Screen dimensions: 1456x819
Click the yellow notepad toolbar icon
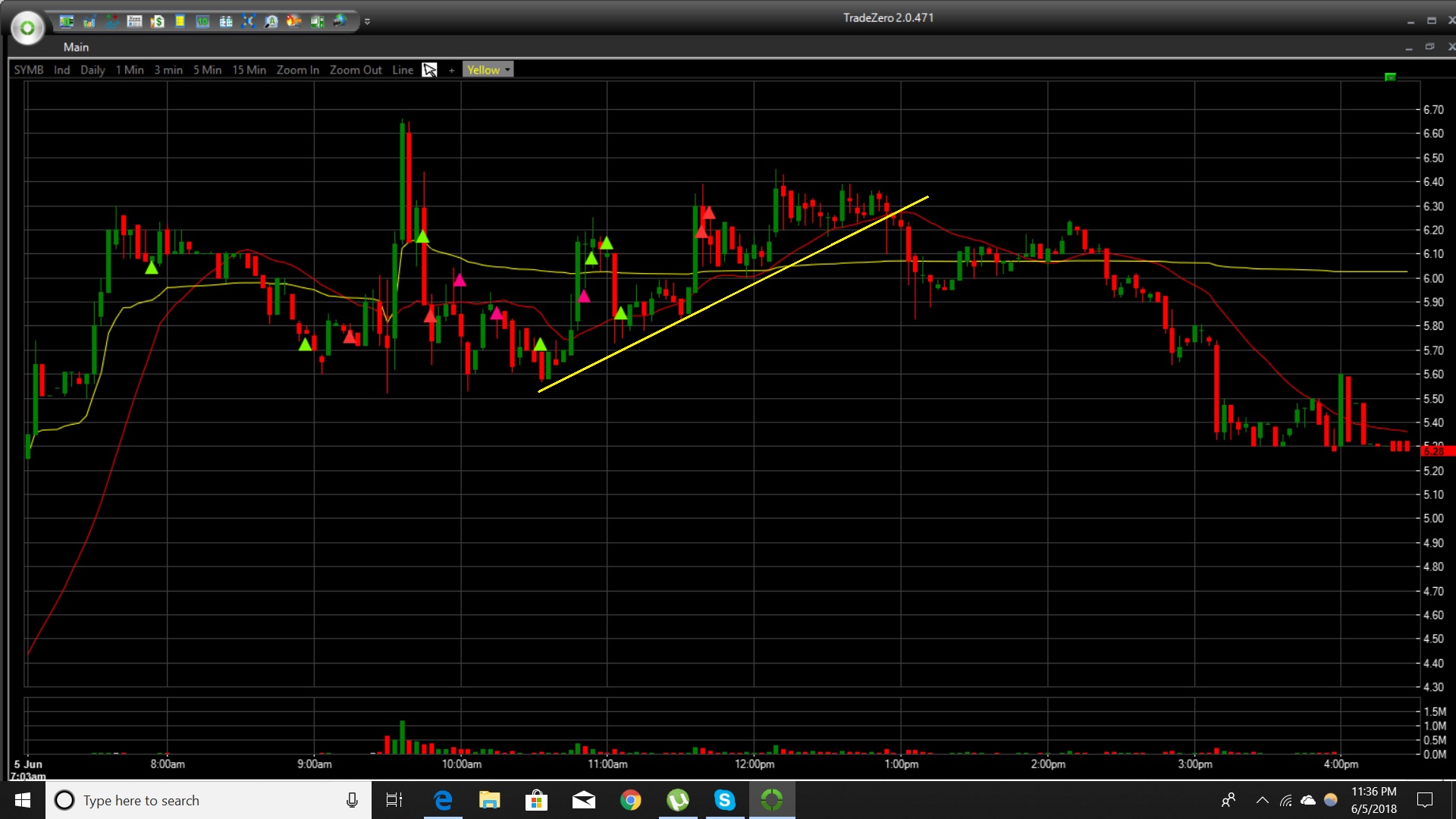pyautogui.click(x=180, y=21)
